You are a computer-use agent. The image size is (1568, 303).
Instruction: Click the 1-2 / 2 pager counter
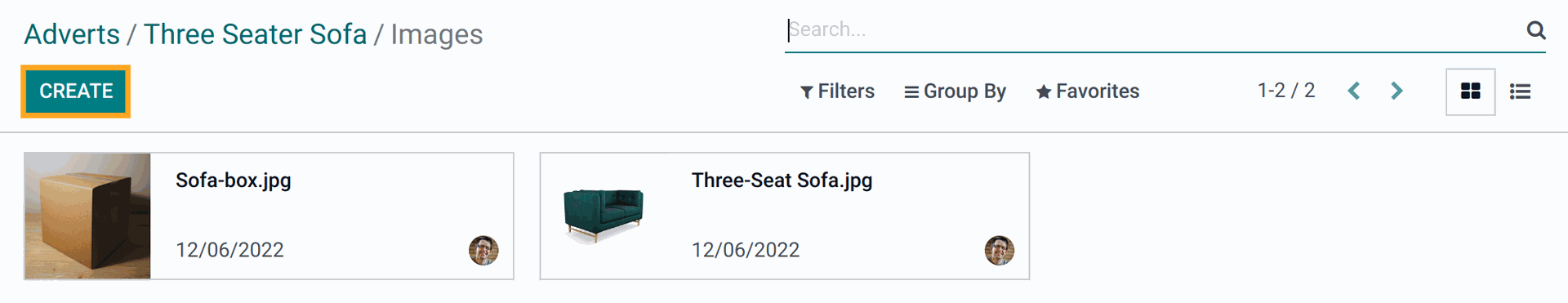click(1286, 91)
